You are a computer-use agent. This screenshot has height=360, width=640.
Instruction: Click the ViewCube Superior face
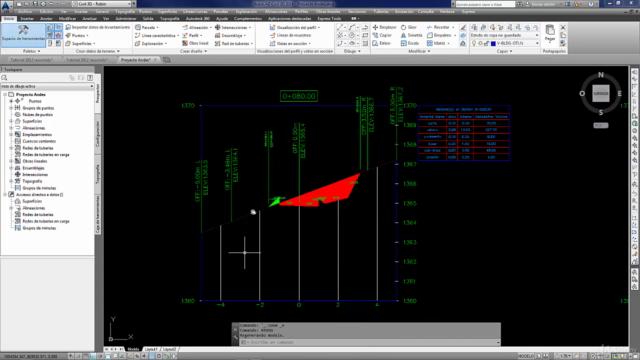(601, 93)
